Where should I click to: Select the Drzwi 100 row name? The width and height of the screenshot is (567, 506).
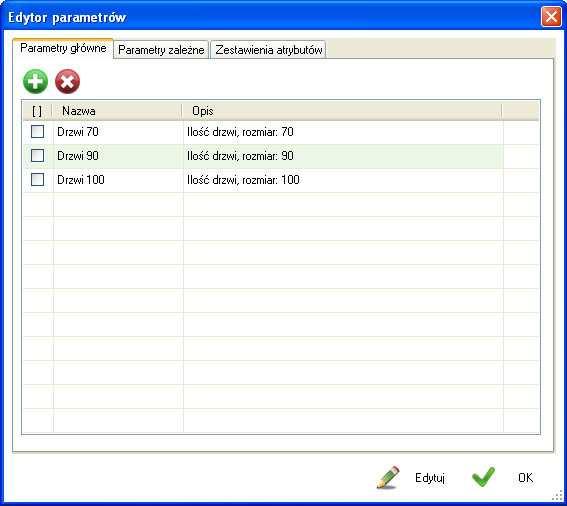point(81,179)
